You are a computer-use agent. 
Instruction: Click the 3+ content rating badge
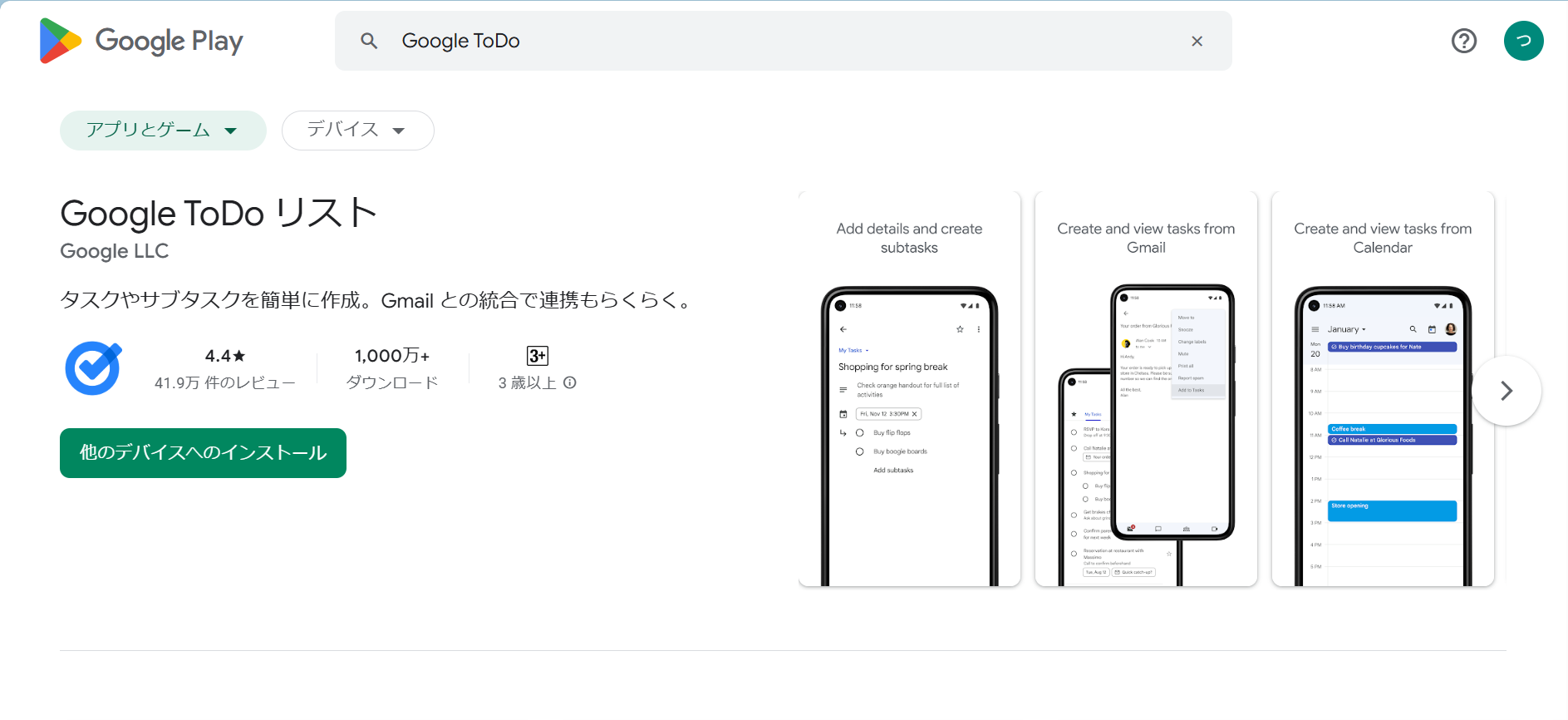(537, 356)
